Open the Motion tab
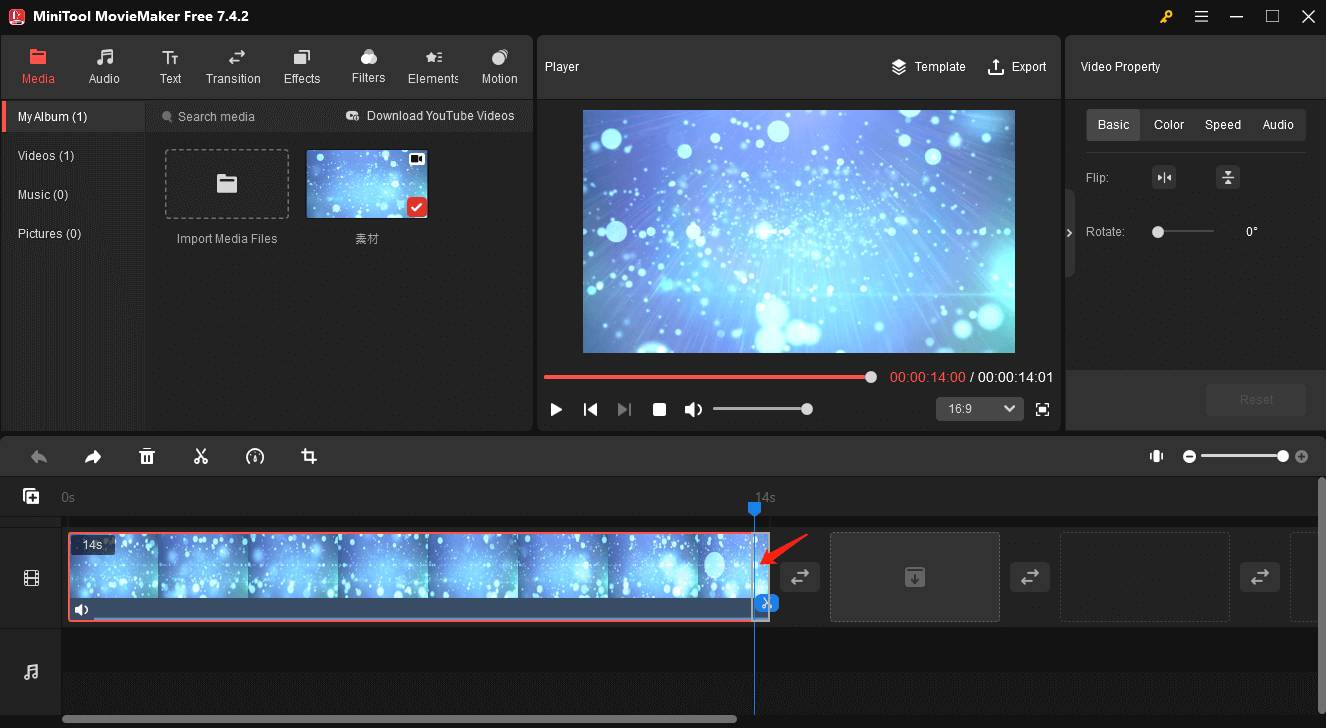Image resolution: width=1326 pixels, height=728 pixels. 499,67
